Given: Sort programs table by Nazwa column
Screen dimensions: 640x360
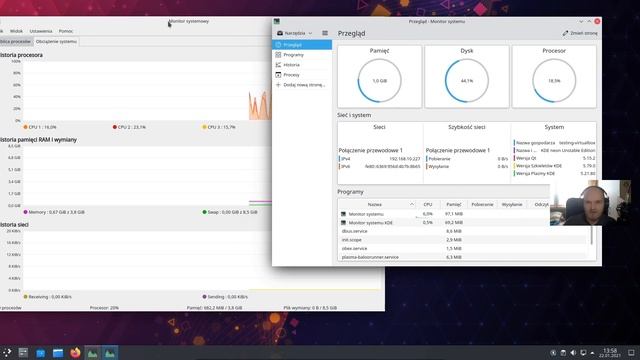Looking at the screenshot, I should pyautogui.click(x=376, y=204).
